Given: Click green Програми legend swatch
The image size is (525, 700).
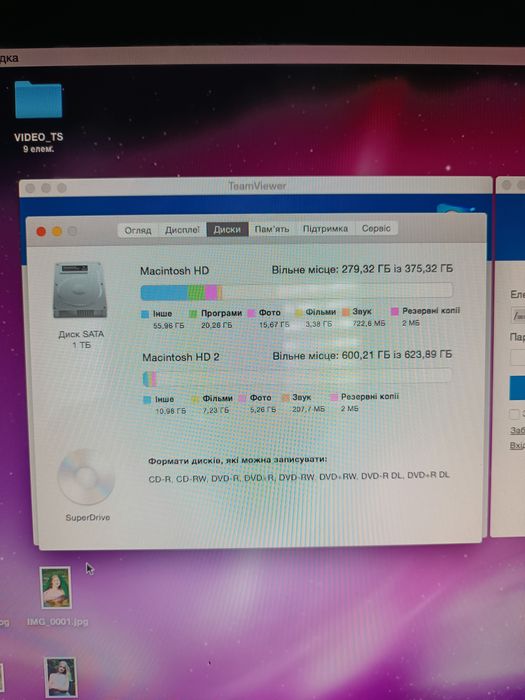Looking at the screenshot, I should click(193, 314).
